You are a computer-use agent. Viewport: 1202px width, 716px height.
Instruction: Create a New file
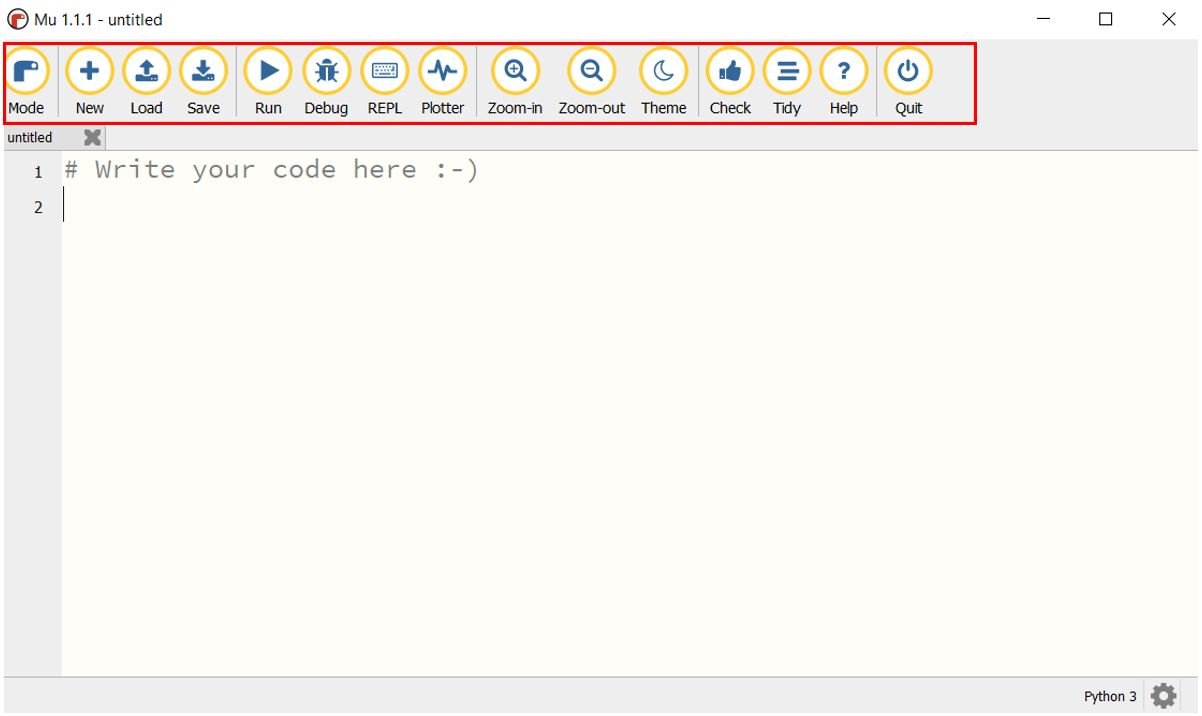point(89,81)
